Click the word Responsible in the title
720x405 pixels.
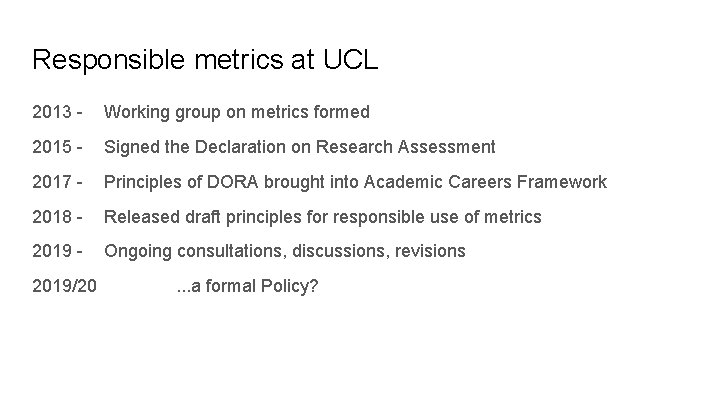tap(108, 60)
